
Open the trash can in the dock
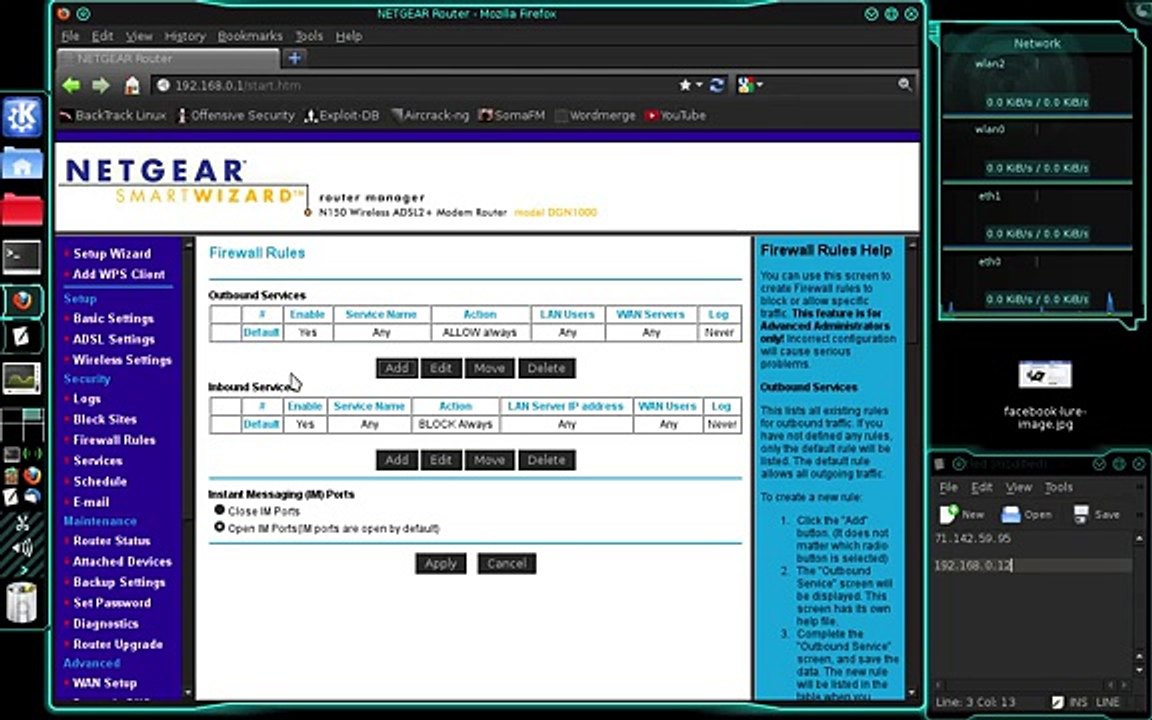(x=22, y=602)
